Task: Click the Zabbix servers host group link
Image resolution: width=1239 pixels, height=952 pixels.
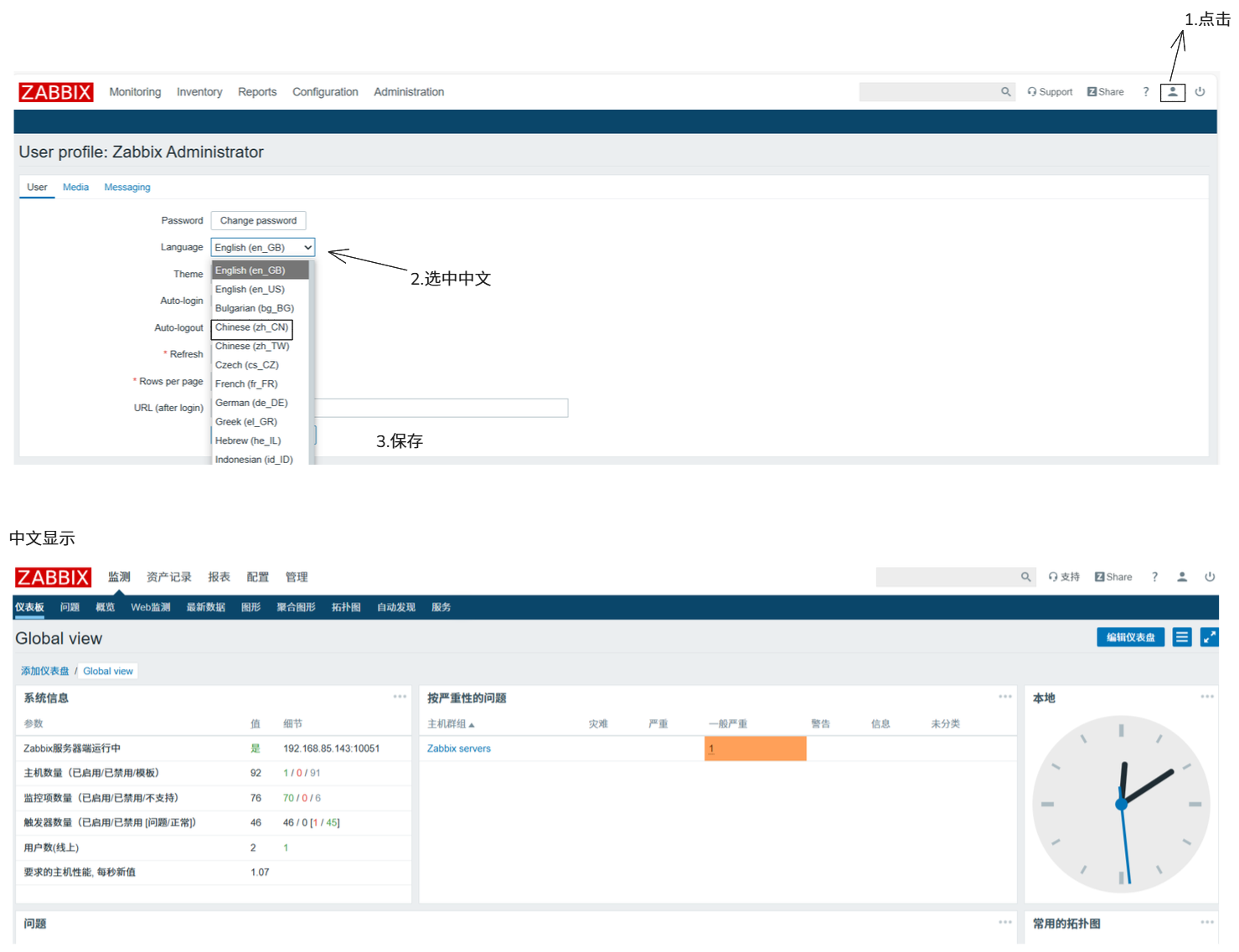Action: click(x=459, y=749)
